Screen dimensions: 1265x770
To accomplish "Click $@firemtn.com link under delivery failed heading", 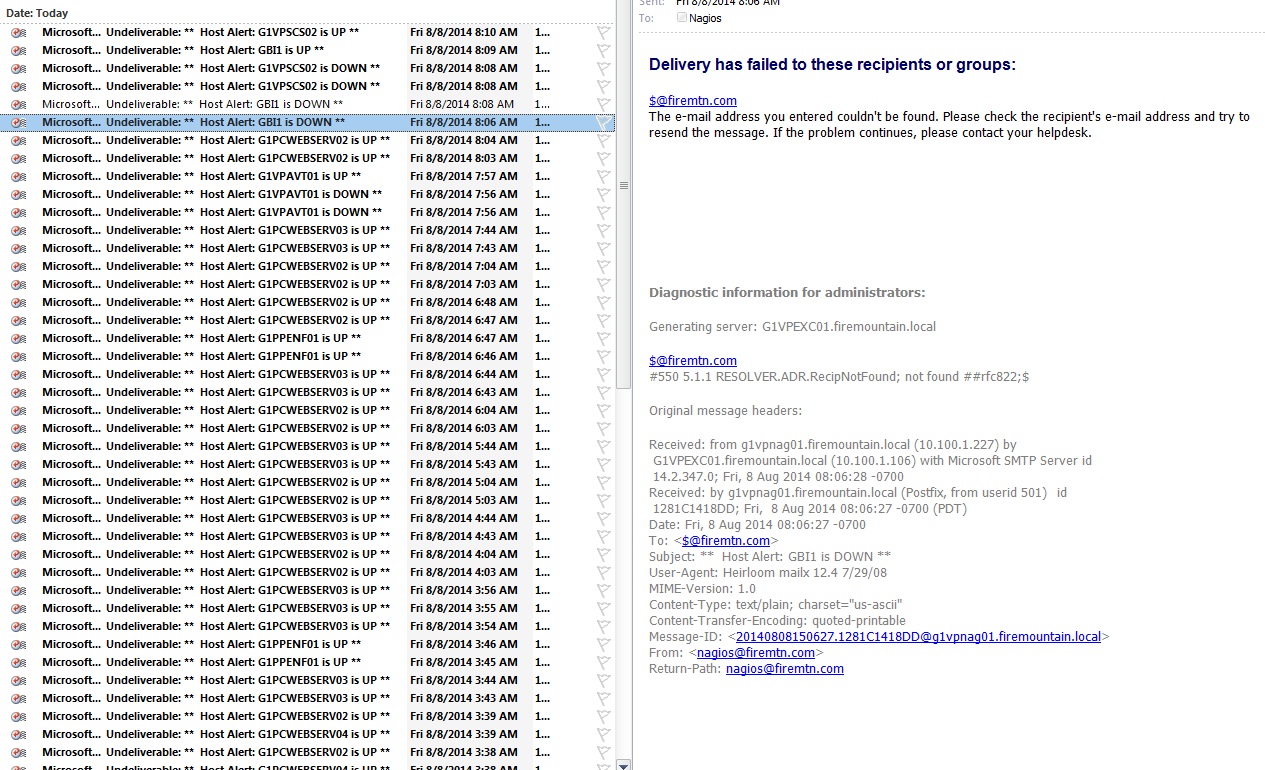I will click(x=692, y=101).
